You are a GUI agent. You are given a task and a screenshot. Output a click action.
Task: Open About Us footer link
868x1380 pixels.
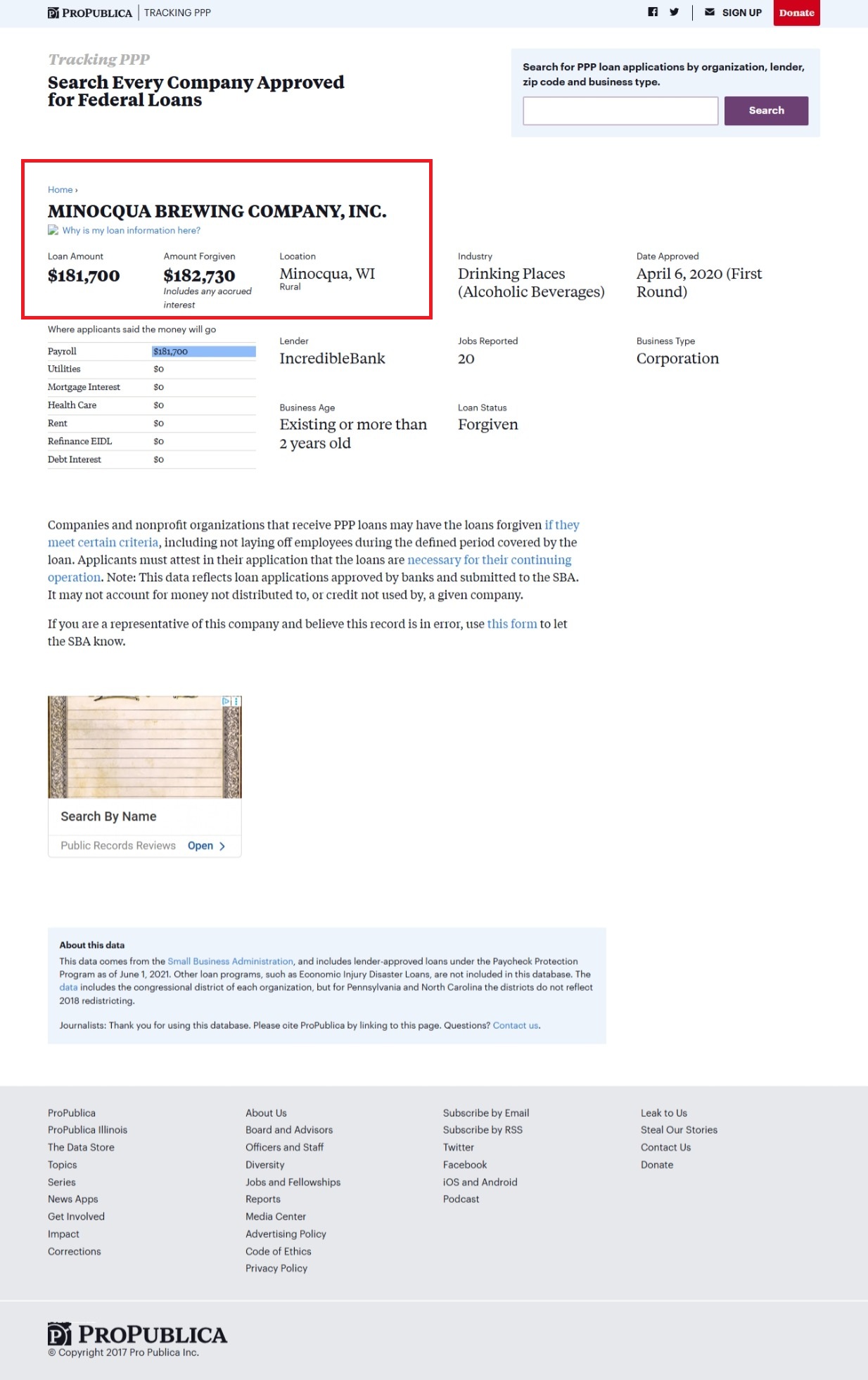pos(266,1113)
